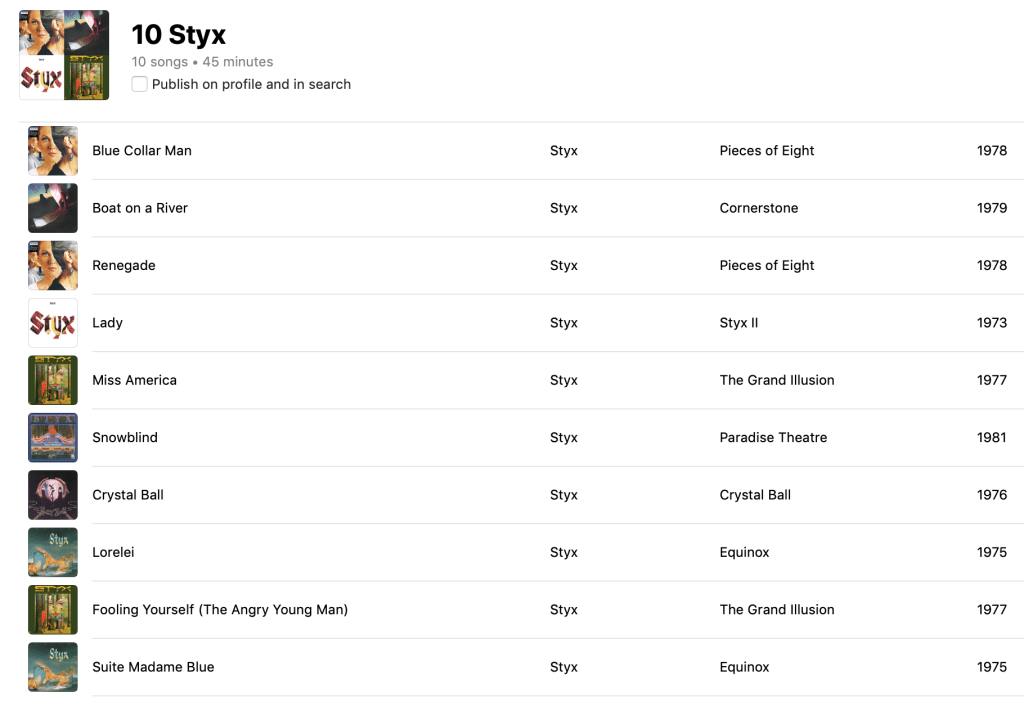This screenshot has height=702, width=1024.
Task: Open Styx II album link
Action: pos(739,323)
